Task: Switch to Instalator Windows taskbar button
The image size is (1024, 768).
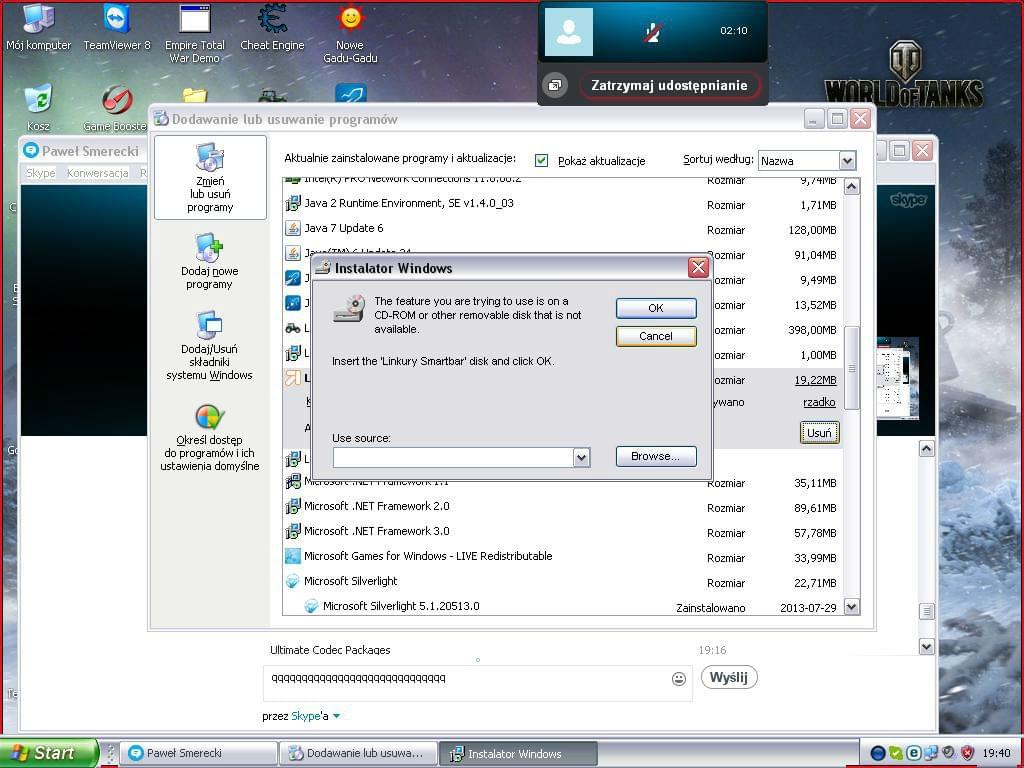Action: pyautogui.click(x=518, y=754)
